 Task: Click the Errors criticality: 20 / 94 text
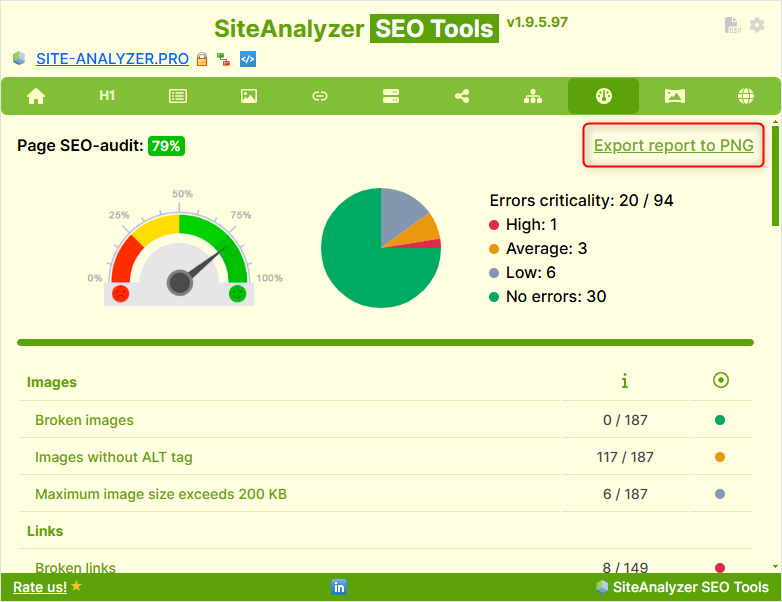click(581, 200)
